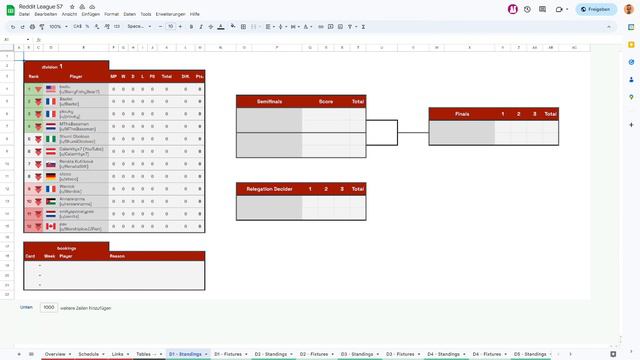Viewport: 640px width, 360px height.
Task: Open the 123 number format menu
Action: click(x=117, y=27)
